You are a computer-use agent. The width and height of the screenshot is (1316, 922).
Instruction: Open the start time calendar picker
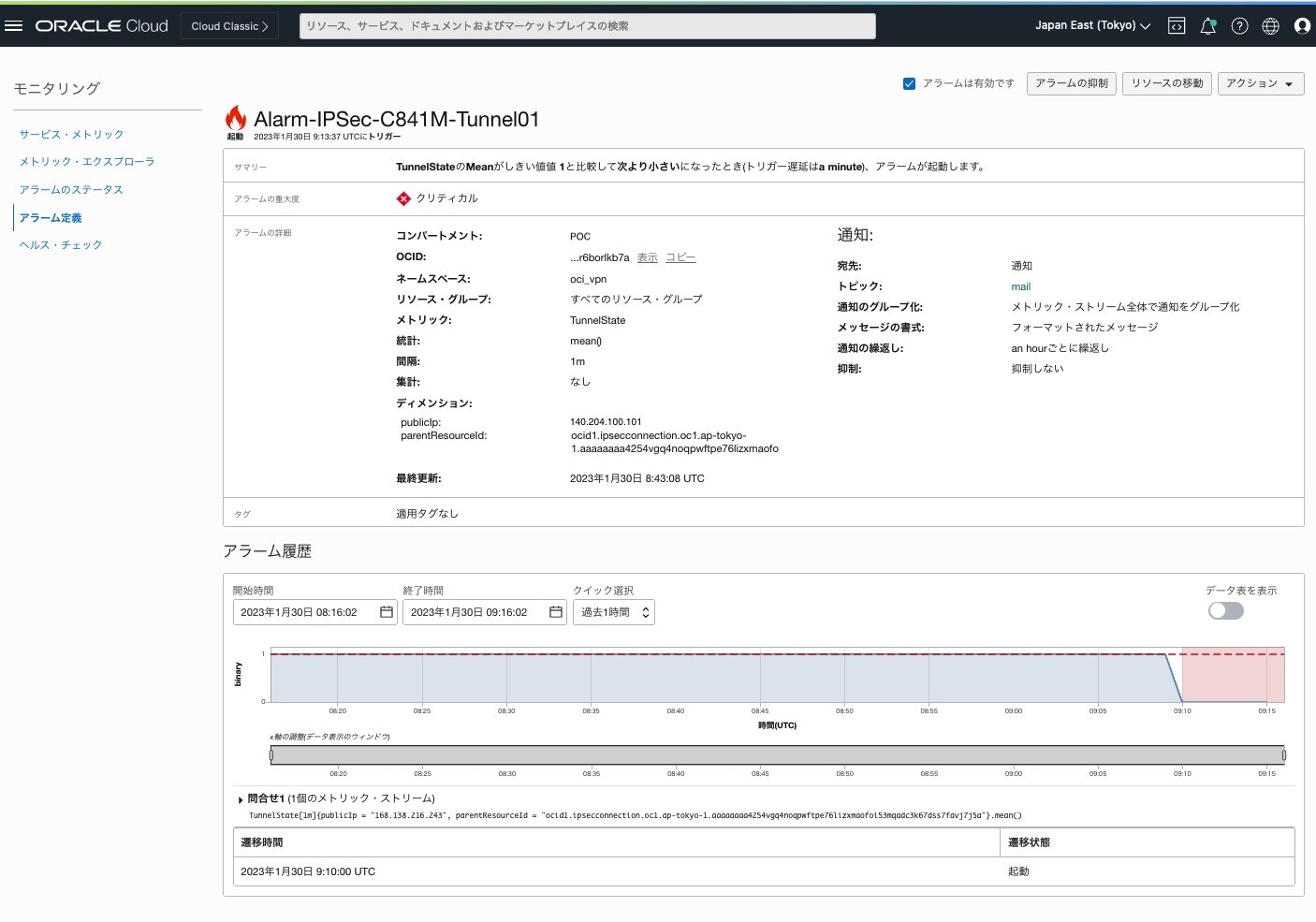[x=387, y=612]
